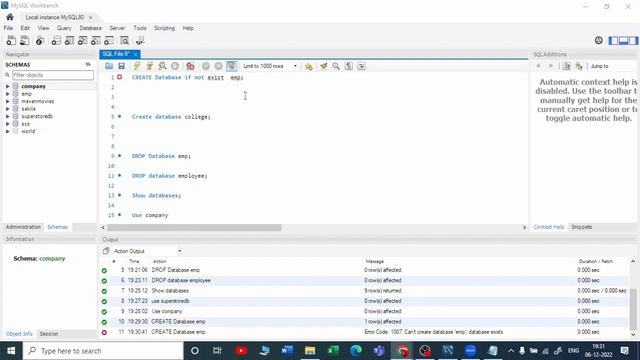Get context help for current caret position
640x360 pixels.
[x=567, y=66]
